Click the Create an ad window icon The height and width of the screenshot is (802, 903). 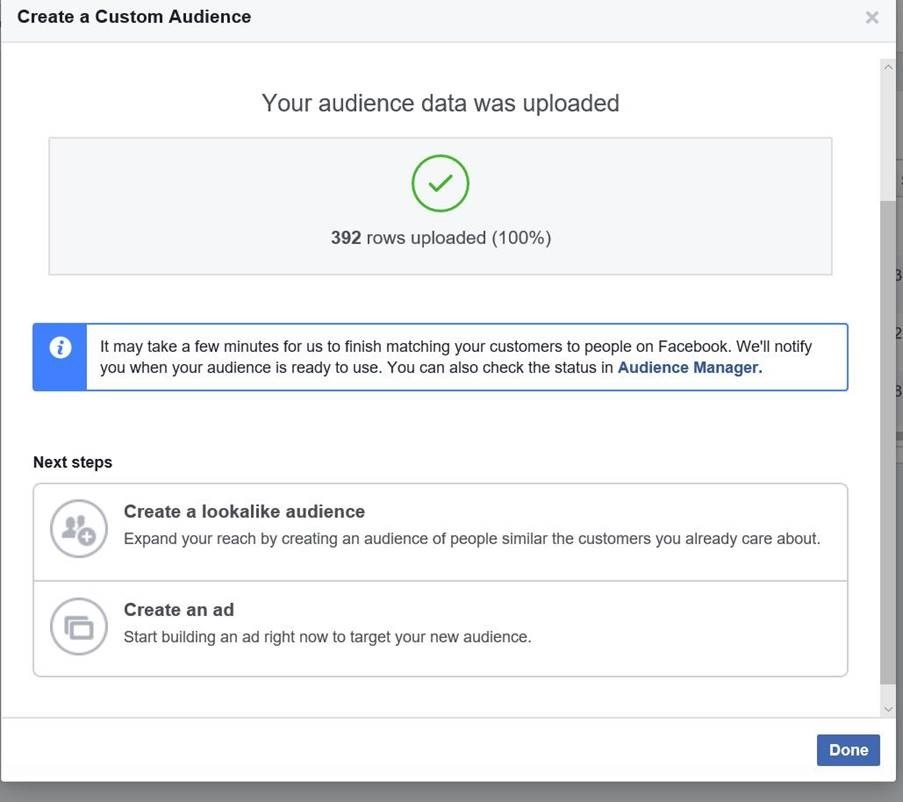point(78,626)
